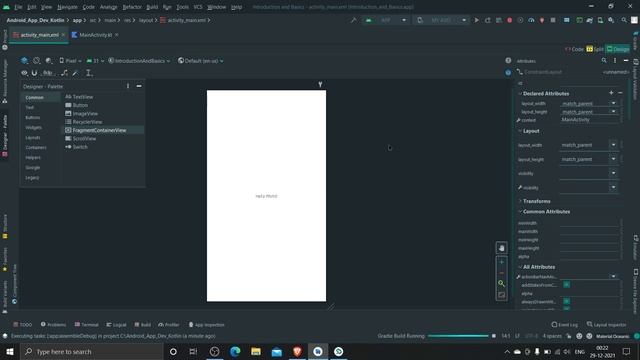Open the app run configuration dropdown
This screenshot has height=360, width=640.
tap(386, 20)
